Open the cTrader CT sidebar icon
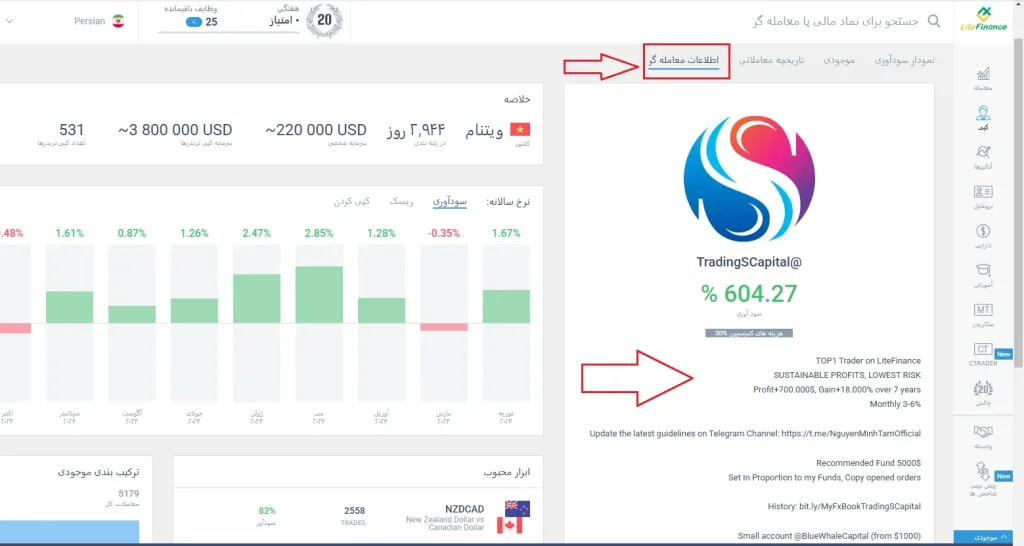 pos(982,353)
